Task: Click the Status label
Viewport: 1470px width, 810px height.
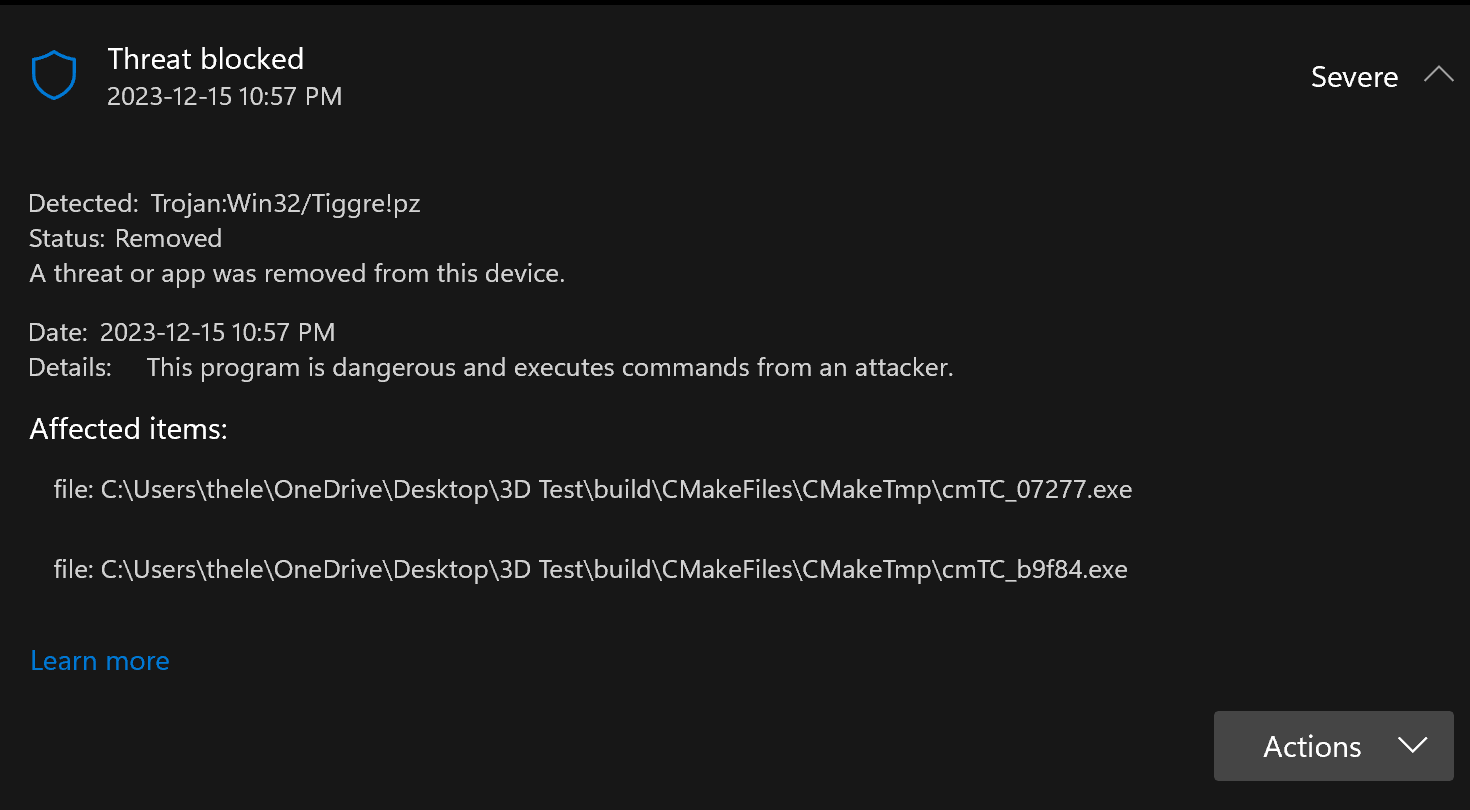Action: coord(67,239)
